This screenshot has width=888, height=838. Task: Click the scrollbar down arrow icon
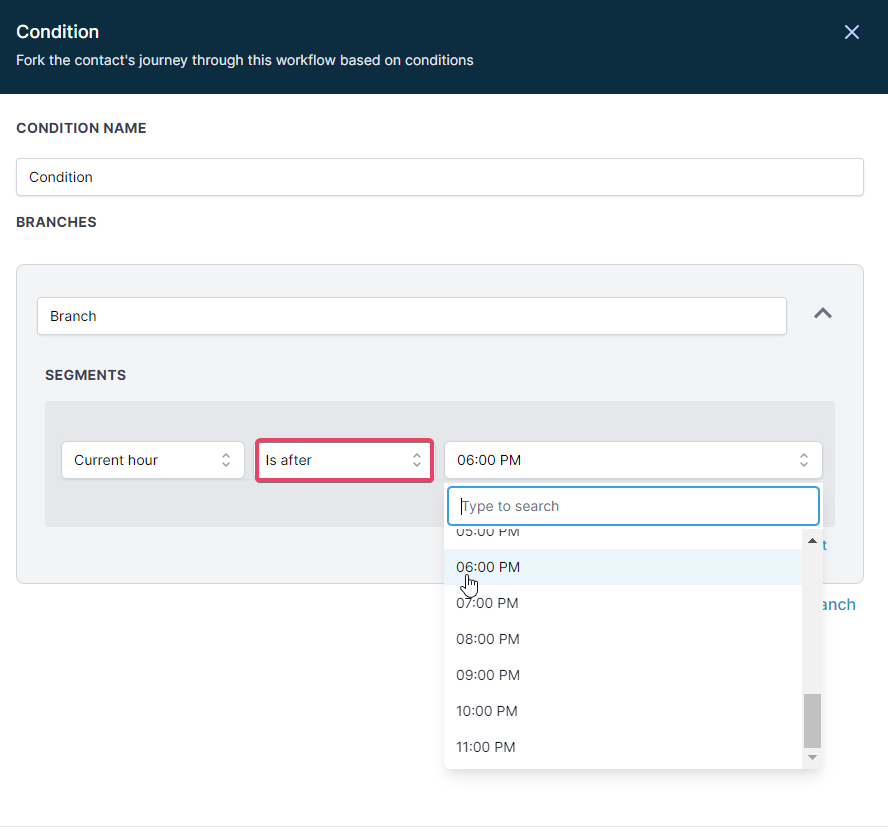812,758
